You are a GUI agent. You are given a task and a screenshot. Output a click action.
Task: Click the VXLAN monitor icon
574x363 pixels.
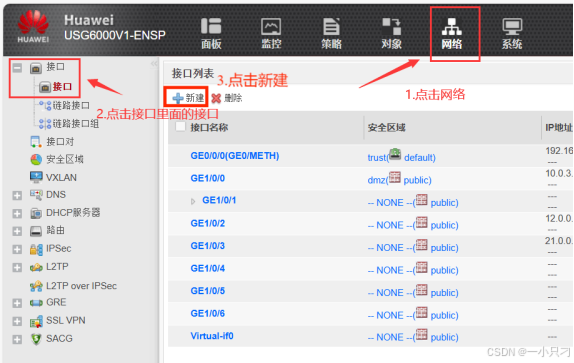[36, 177]
